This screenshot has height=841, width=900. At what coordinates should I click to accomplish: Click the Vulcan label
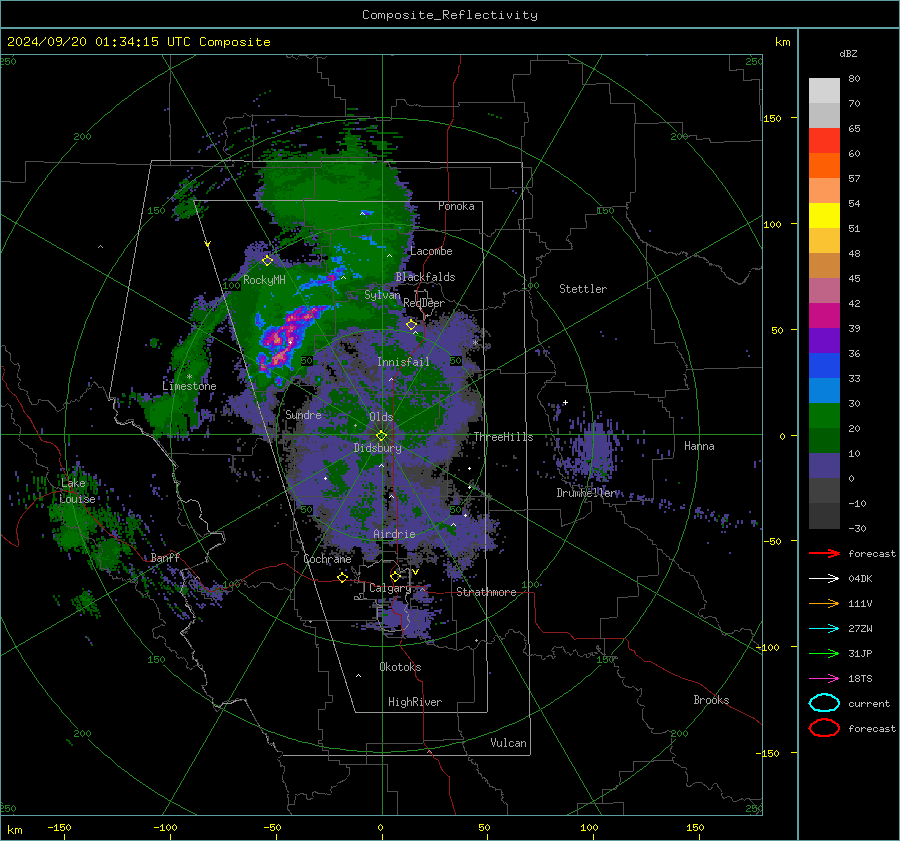(x=508, y=743)
